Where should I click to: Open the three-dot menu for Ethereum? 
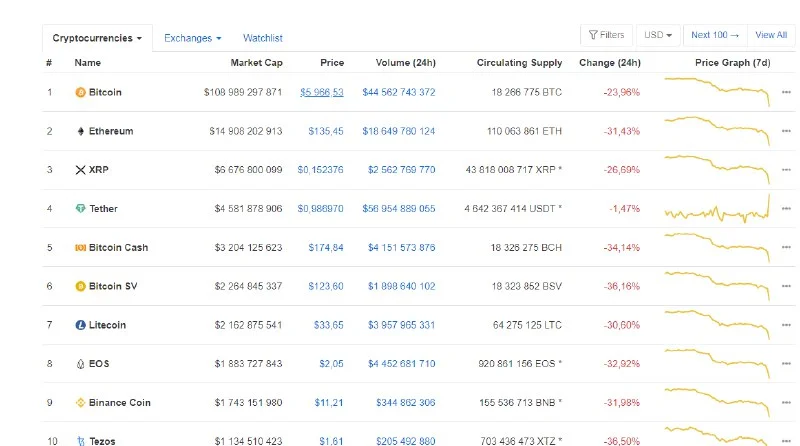(786, 131)
